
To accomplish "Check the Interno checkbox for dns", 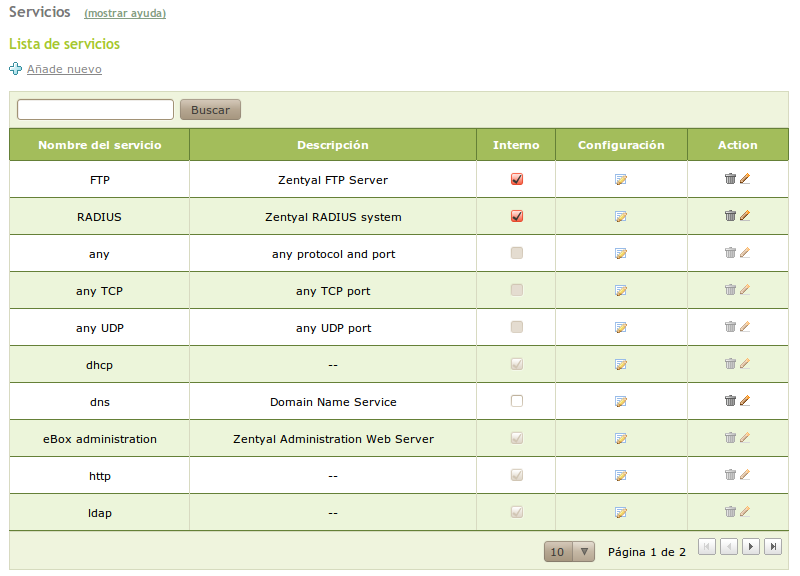I will 517,401.
